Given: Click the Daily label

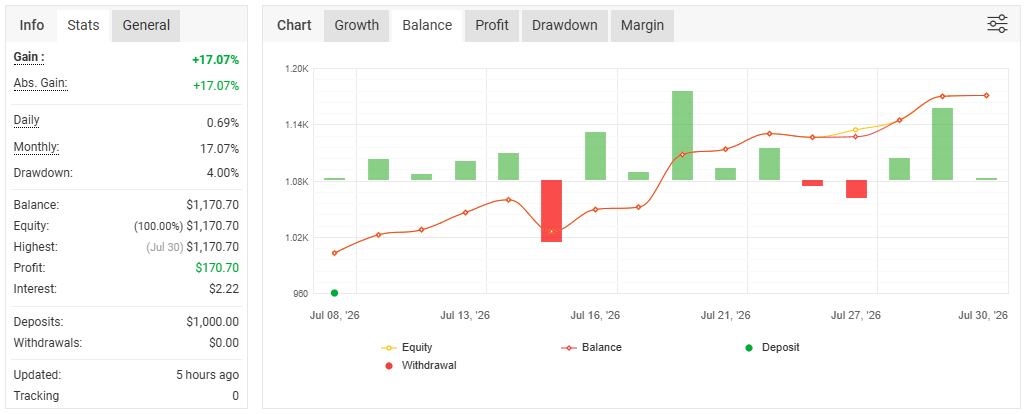Looking at the screenshot, I should (x=27, y=120).
